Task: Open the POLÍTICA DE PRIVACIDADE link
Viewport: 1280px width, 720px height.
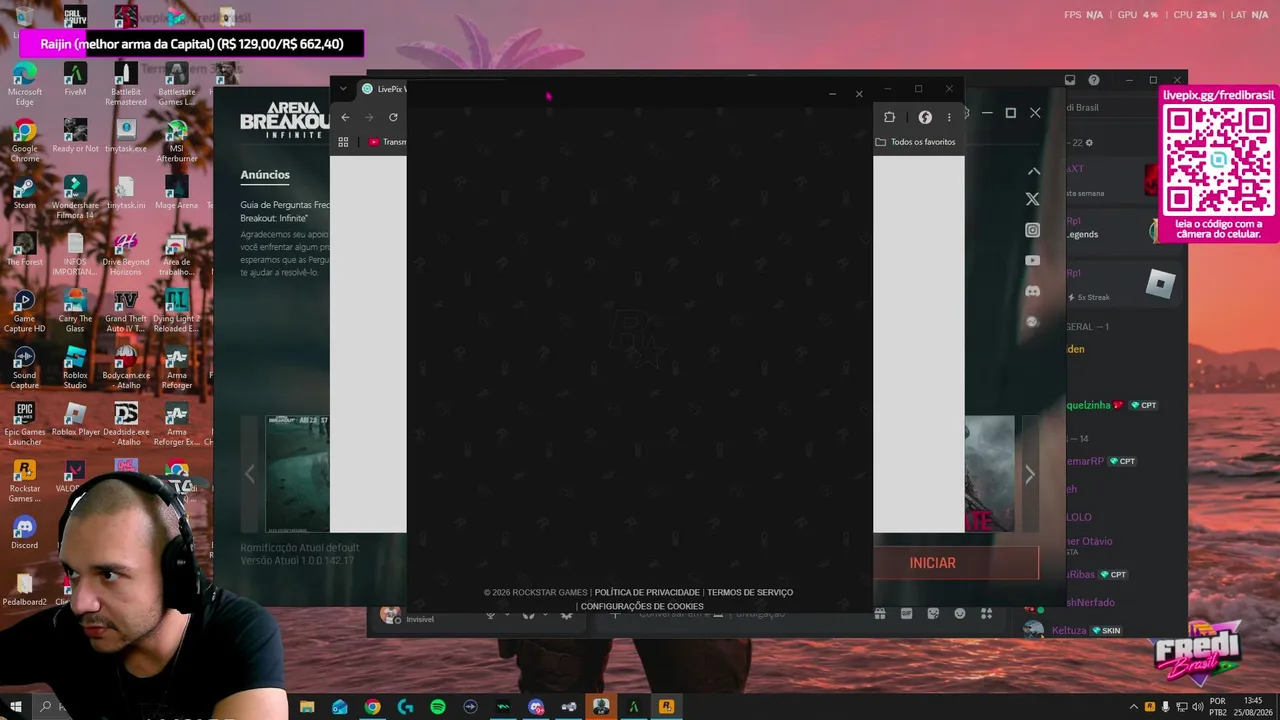Action: 647,592
